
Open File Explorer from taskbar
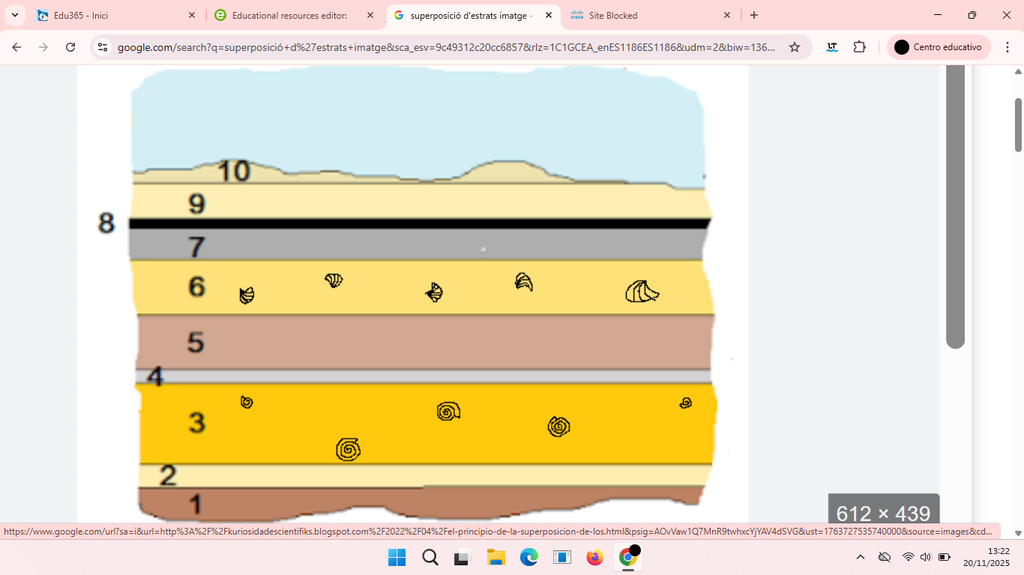(496, 557)
